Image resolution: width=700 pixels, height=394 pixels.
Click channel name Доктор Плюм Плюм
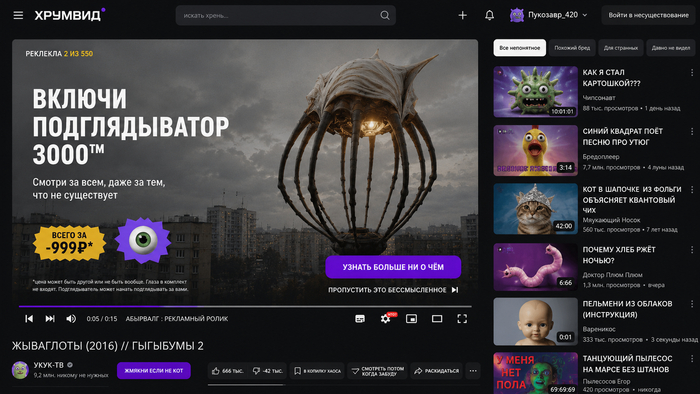pos(612,275)
